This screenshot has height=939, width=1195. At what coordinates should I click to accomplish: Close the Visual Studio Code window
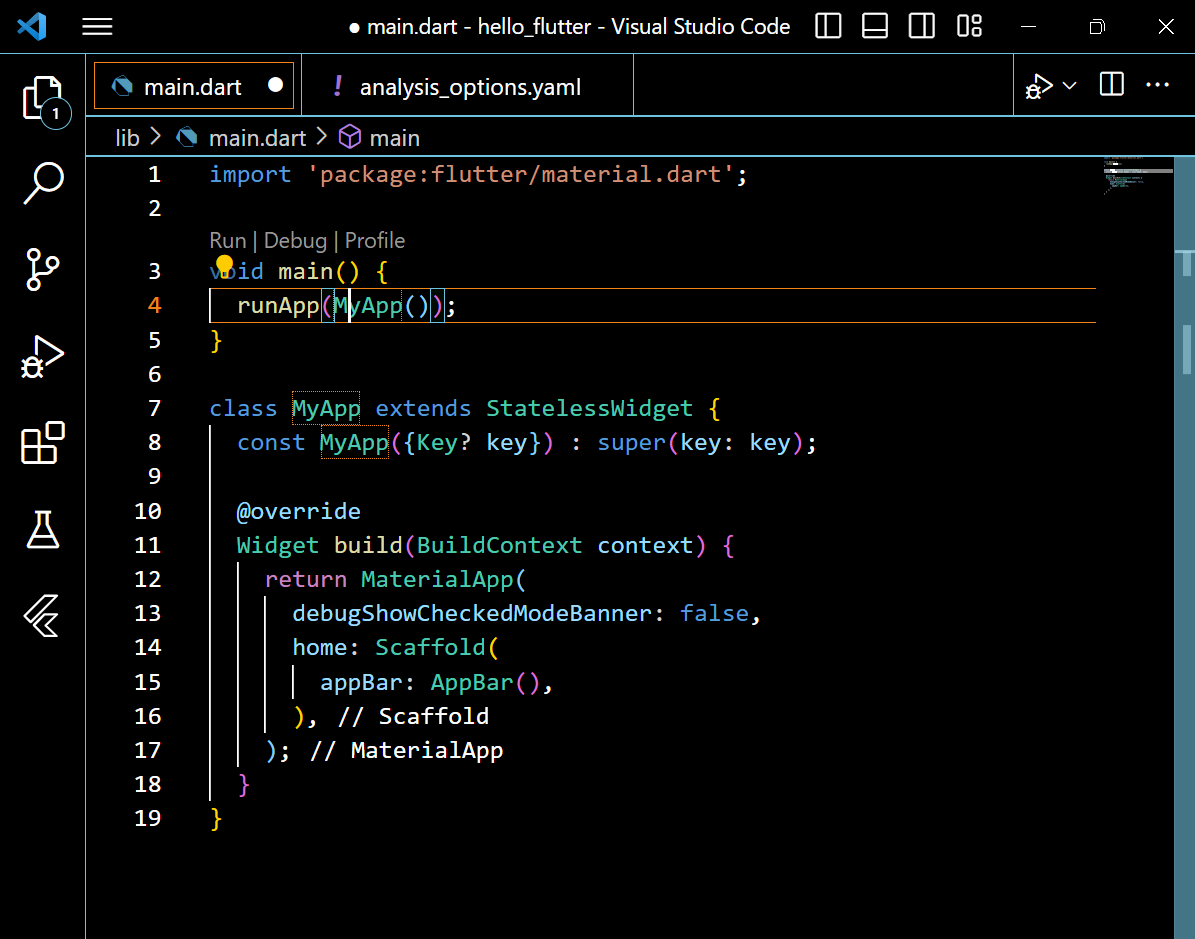pos(1166,27)
